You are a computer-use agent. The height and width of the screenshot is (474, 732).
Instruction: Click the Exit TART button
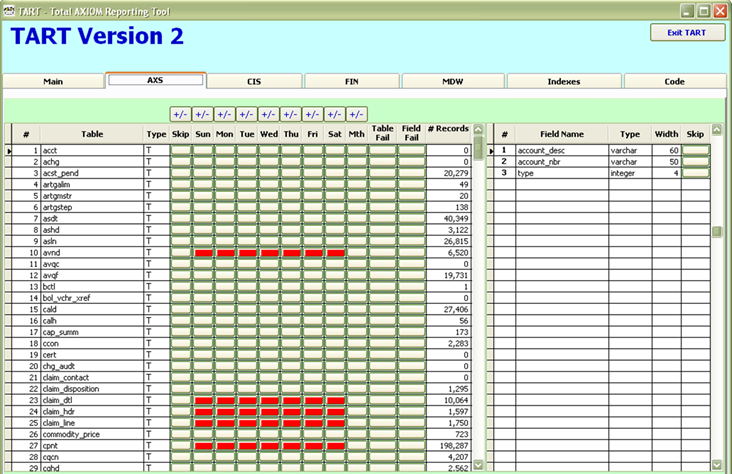pyautogui.click(x=687, y=33)
